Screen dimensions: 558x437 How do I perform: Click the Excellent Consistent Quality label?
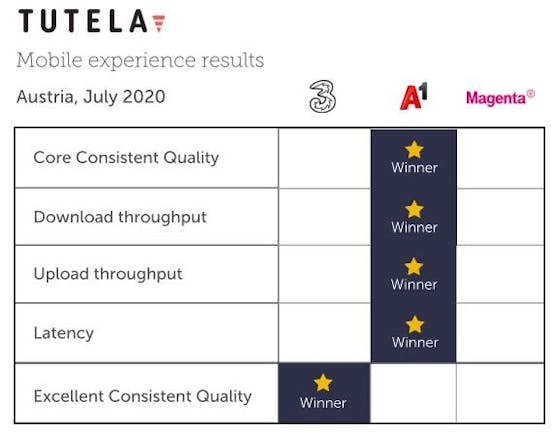142,396
